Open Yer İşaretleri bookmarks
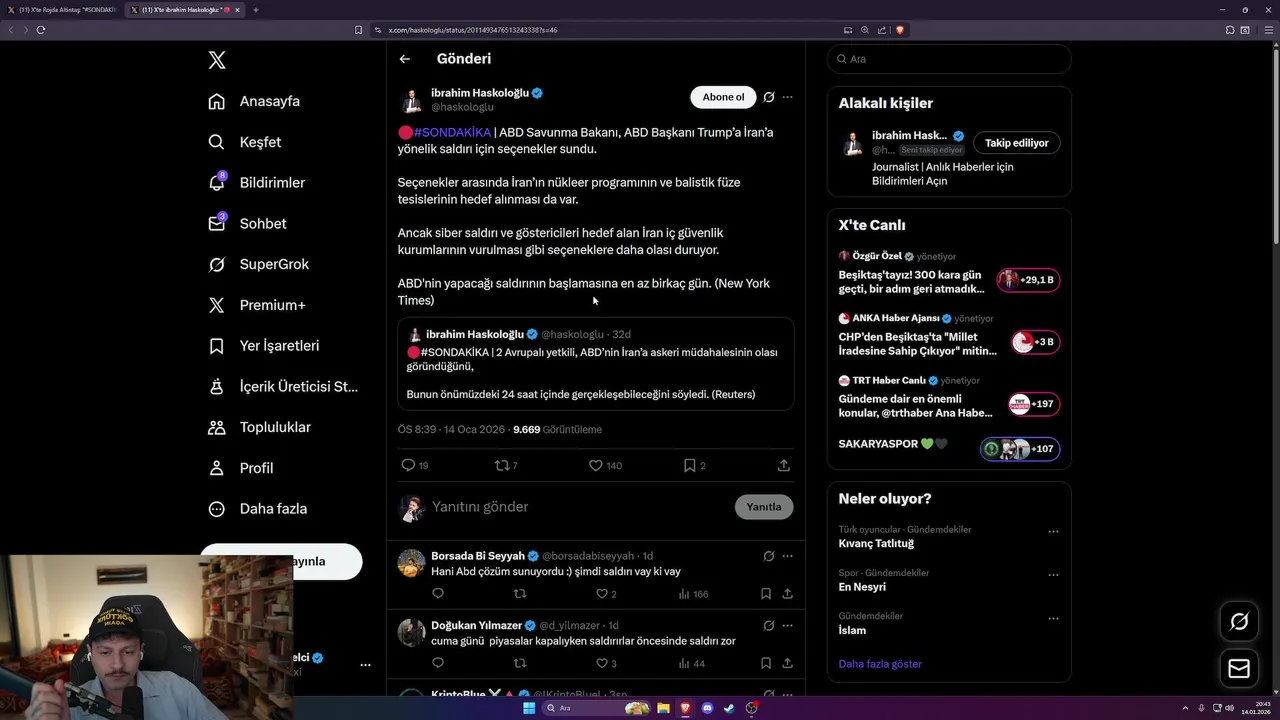Viewport: 1280px width, 720px height. [263, 346]
